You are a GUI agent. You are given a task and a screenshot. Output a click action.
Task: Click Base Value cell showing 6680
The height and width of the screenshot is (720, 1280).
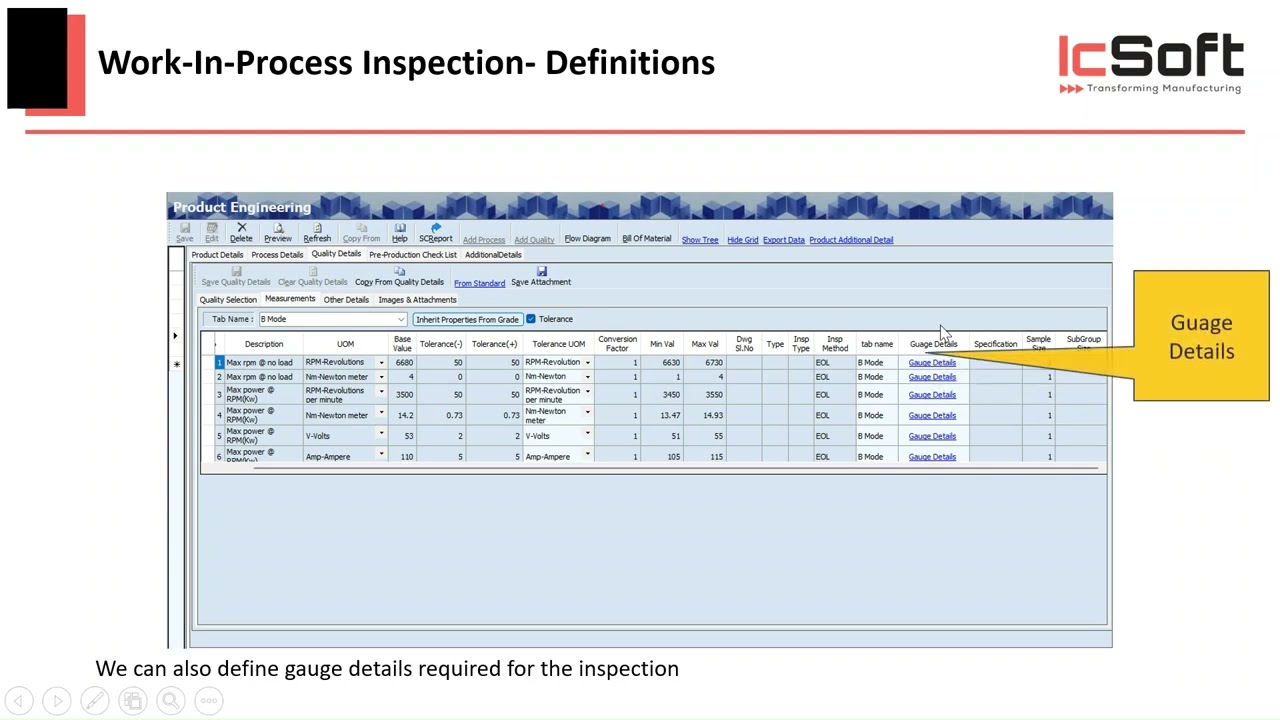coord(402,363)
